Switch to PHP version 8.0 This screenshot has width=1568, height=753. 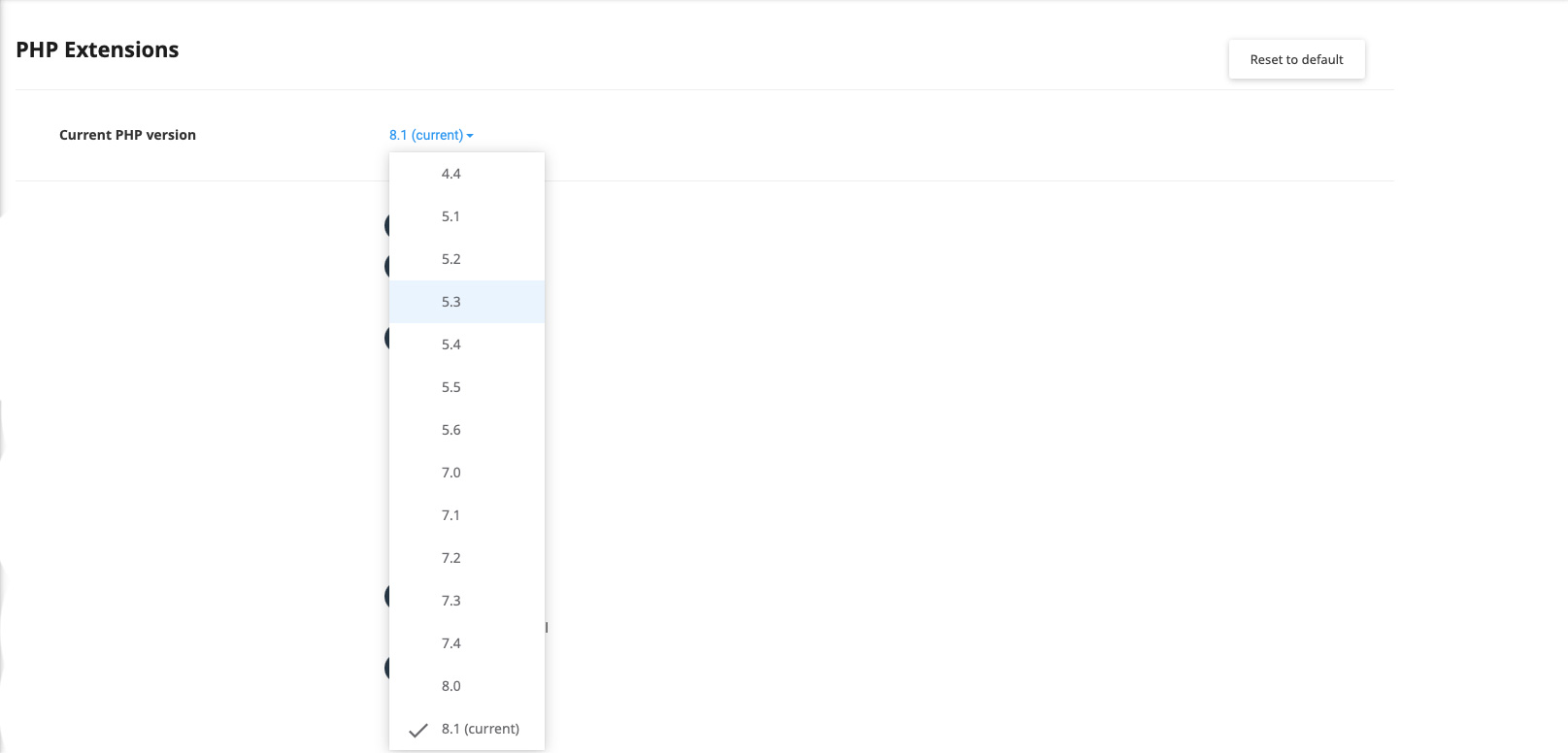[x=467, y=686]
